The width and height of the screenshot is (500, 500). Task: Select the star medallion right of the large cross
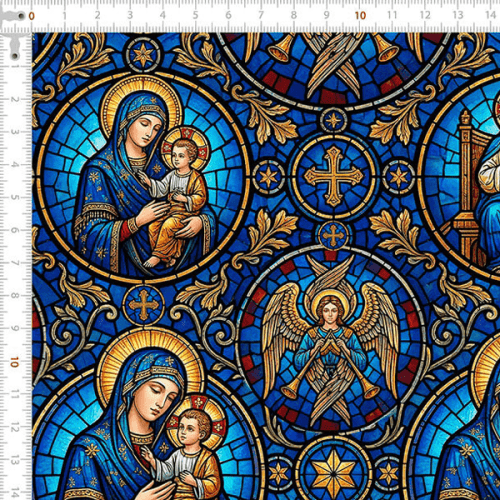coord(399,177)
